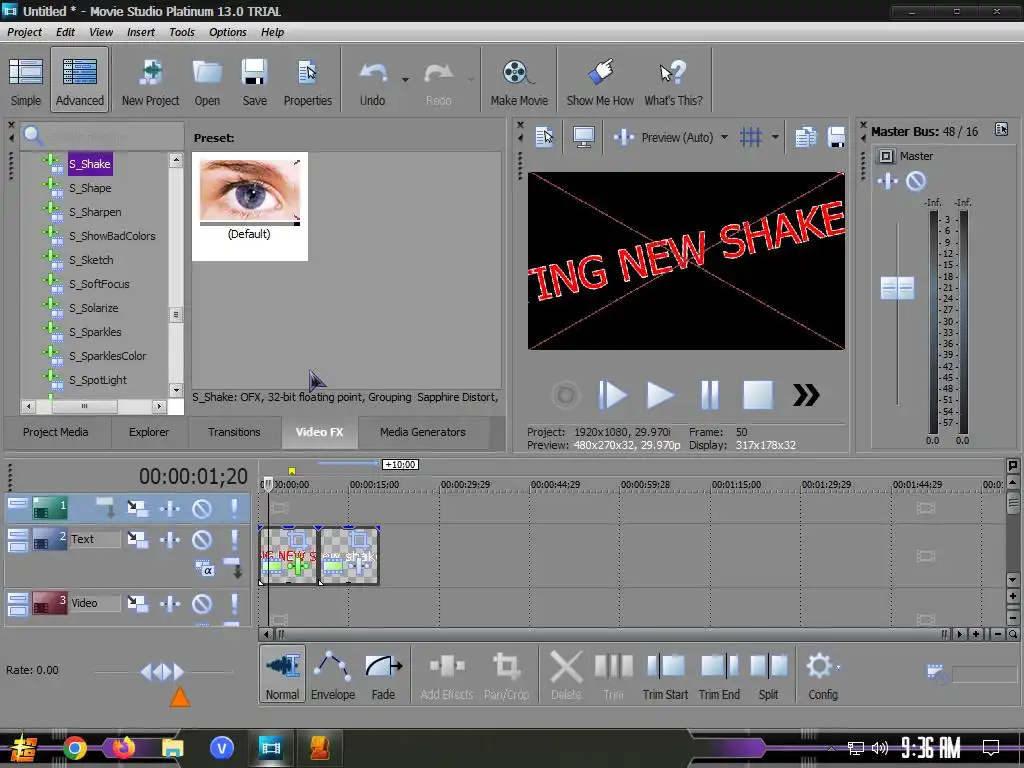Switch to Advanced mode
Screen dimensions: 1024x768
pos(80,82)
